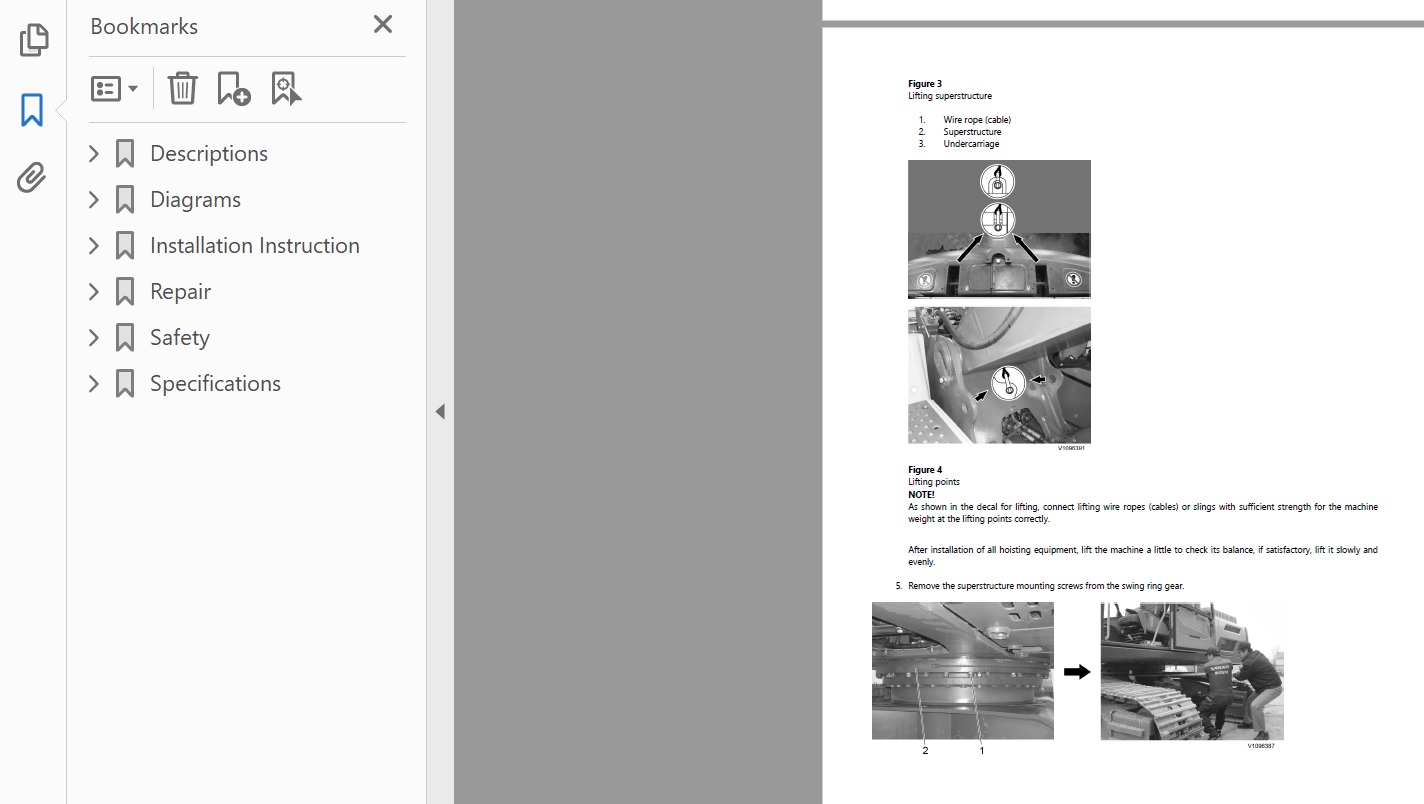Expand the Installation Instruction bookmark
The height and width of the screenshot is (804, 1424).
(94, 246)
